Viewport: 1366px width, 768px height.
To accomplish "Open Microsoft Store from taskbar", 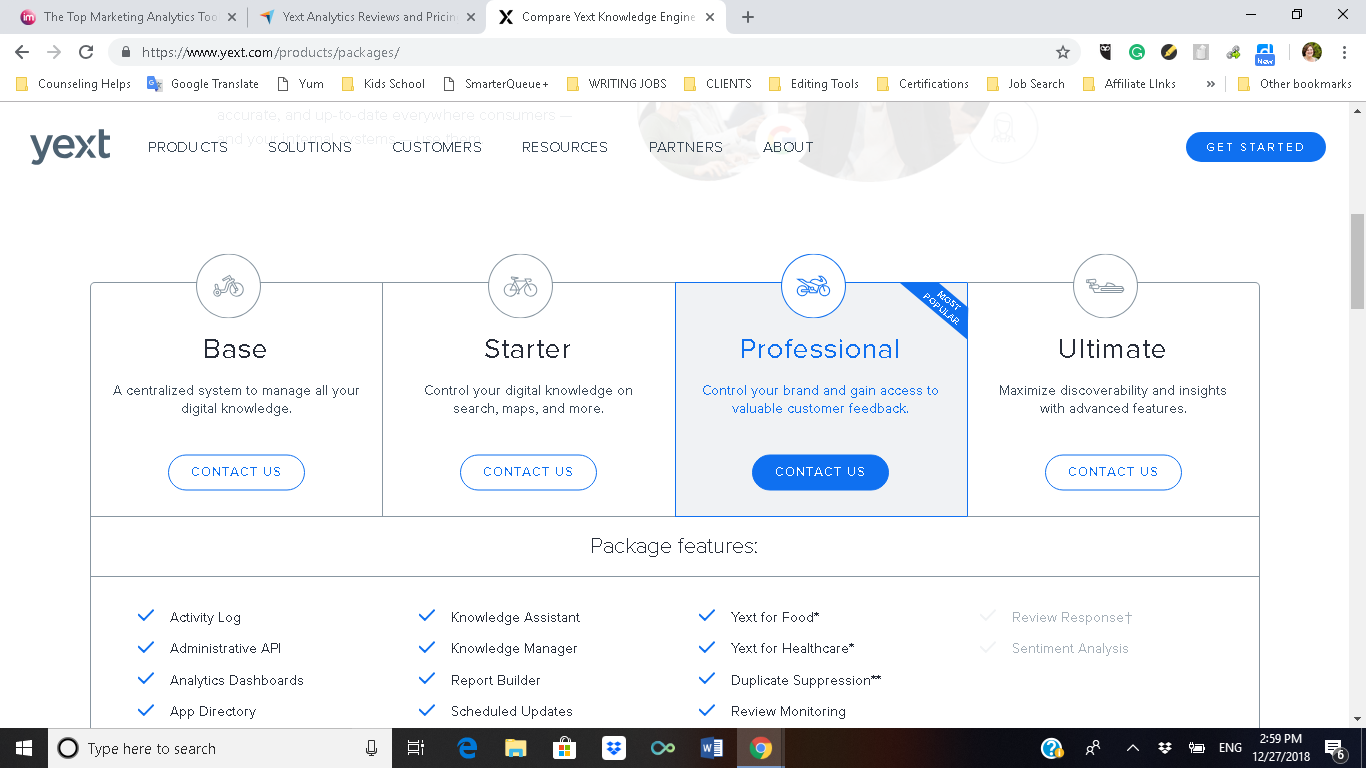I will [x=564, y=748].
